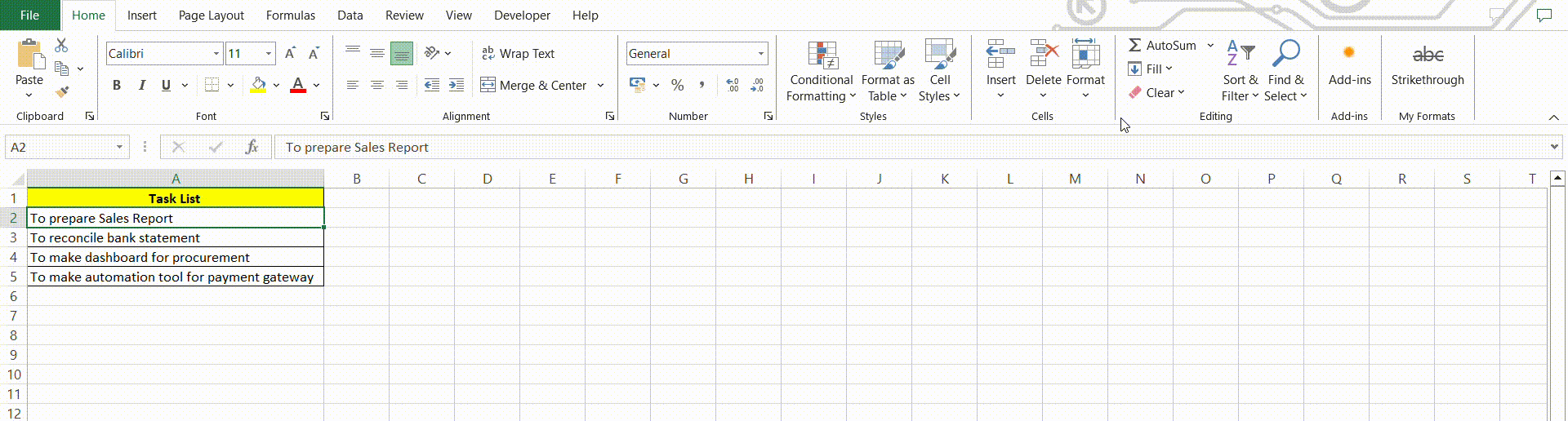Collapse the ribbon with the chevron
Screen dimensions: 1568x421
1553,117
